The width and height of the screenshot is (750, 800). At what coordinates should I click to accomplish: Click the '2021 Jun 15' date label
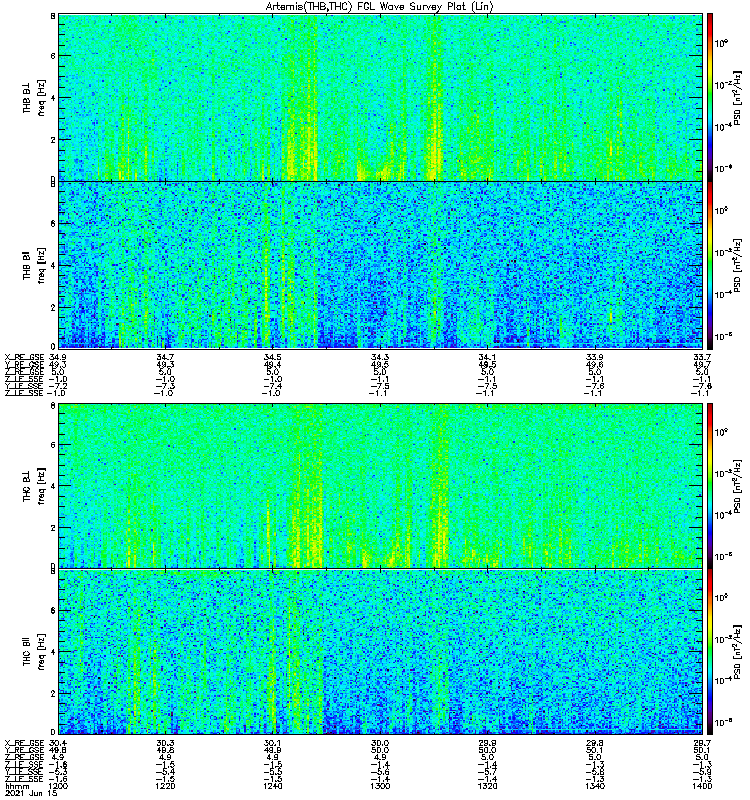(x=31, y=793)
